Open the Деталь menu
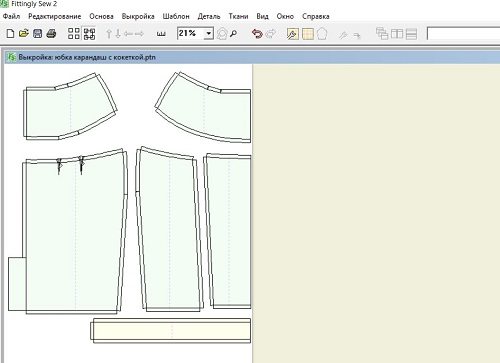The image size is (500, 363). click(209, 16)
